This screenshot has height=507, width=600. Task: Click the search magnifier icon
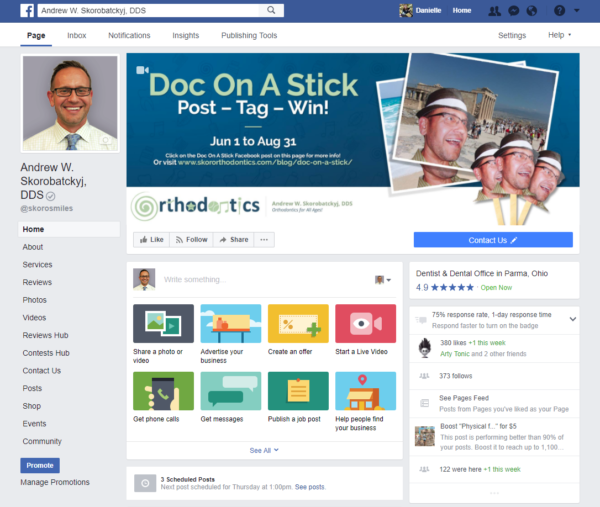pos(271,10)
